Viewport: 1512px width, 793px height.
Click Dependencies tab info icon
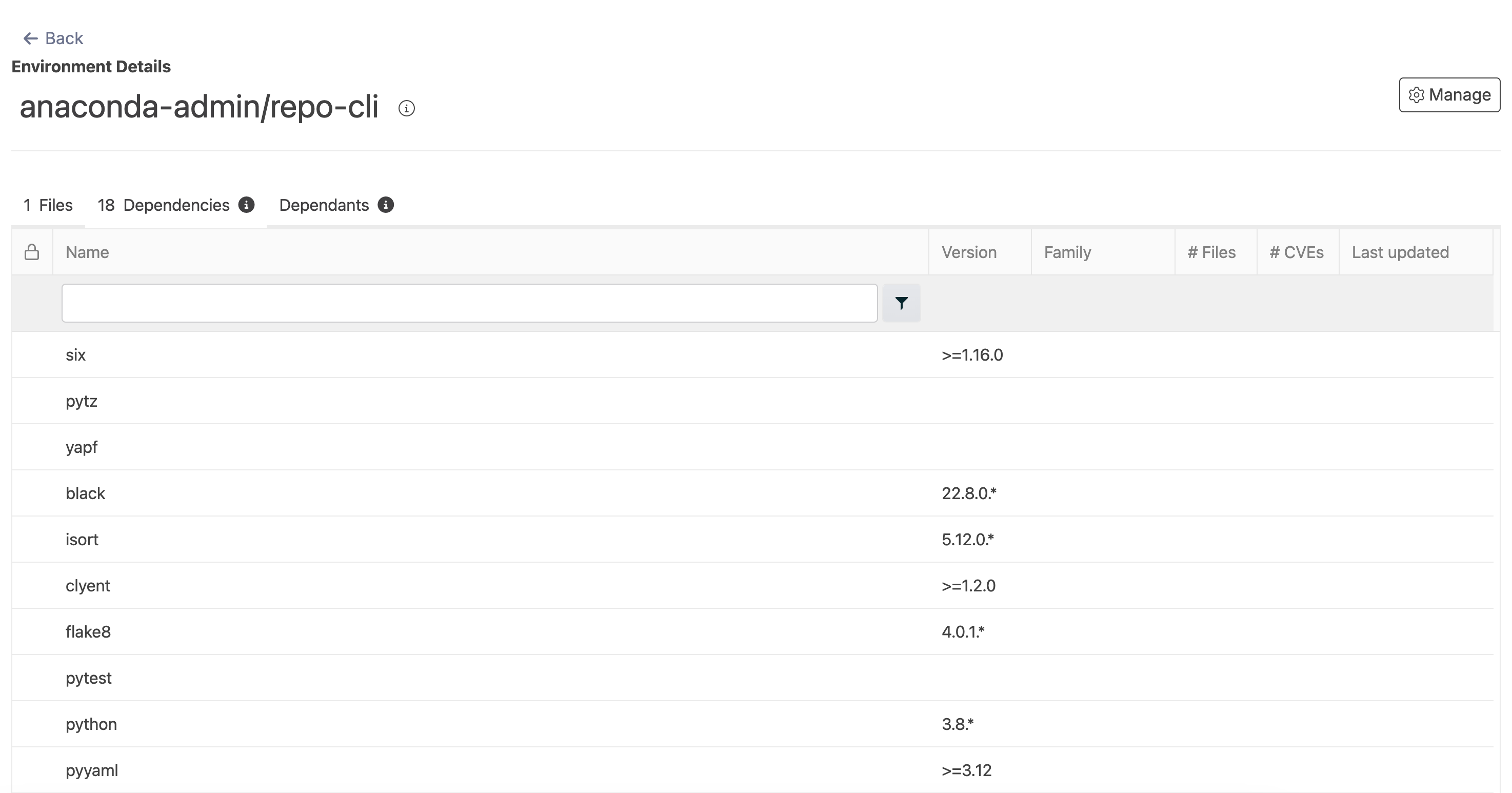tap(247, 205)
